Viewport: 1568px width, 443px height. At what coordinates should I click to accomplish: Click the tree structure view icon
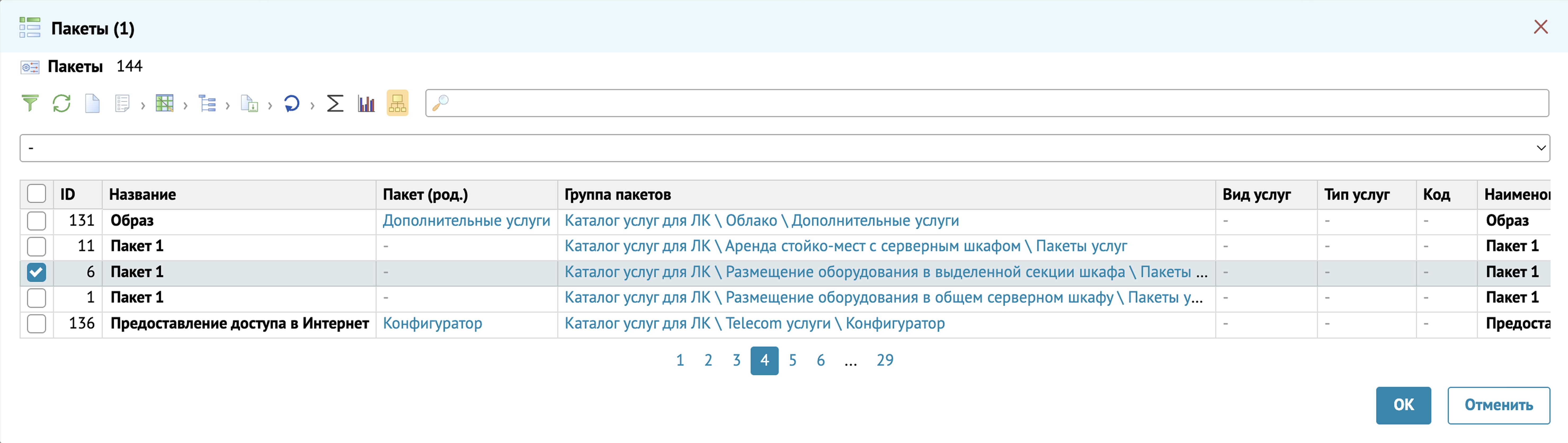(x=207, y=103)
